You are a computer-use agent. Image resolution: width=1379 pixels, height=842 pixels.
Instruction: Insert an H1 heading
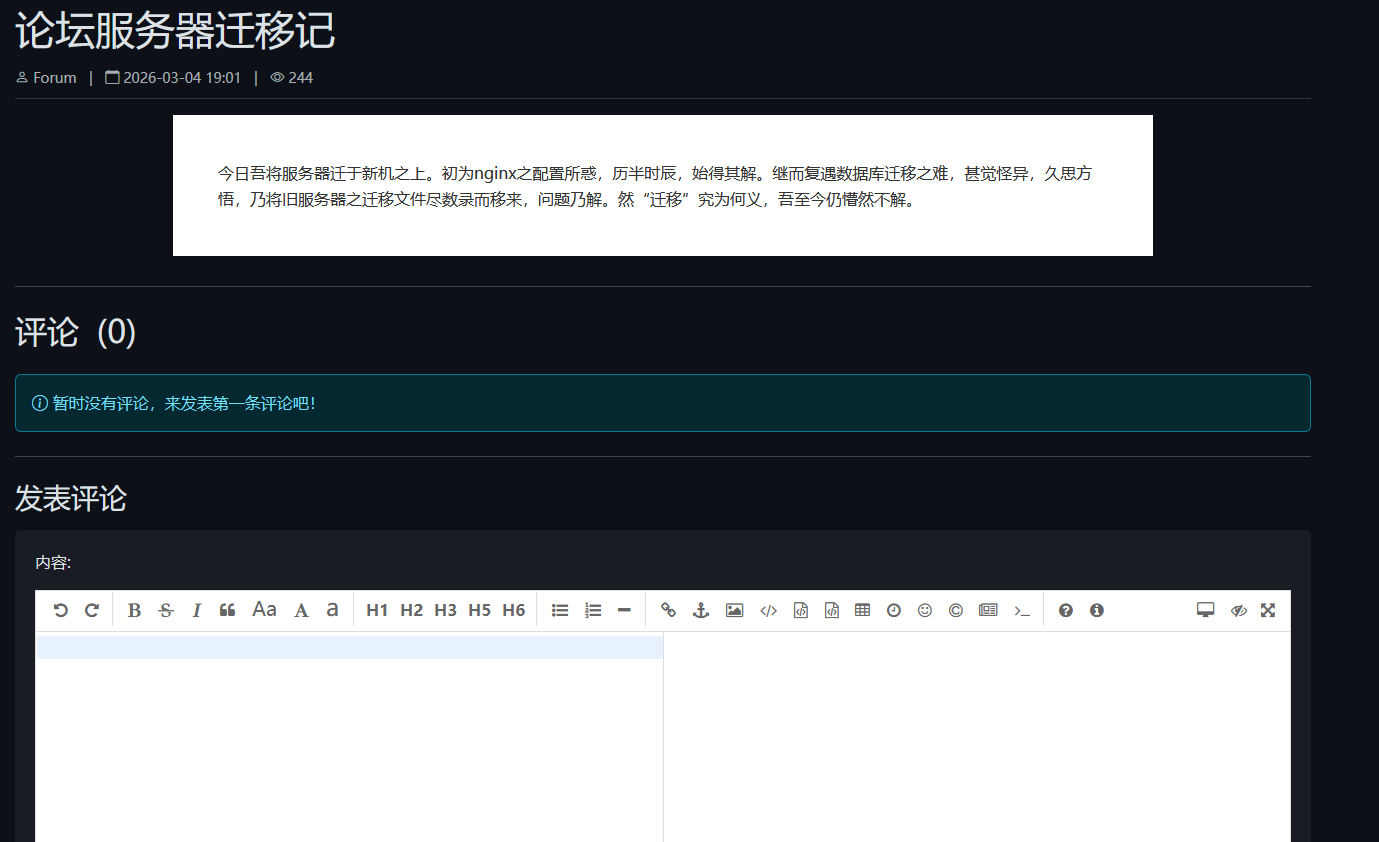click(377, 610)
